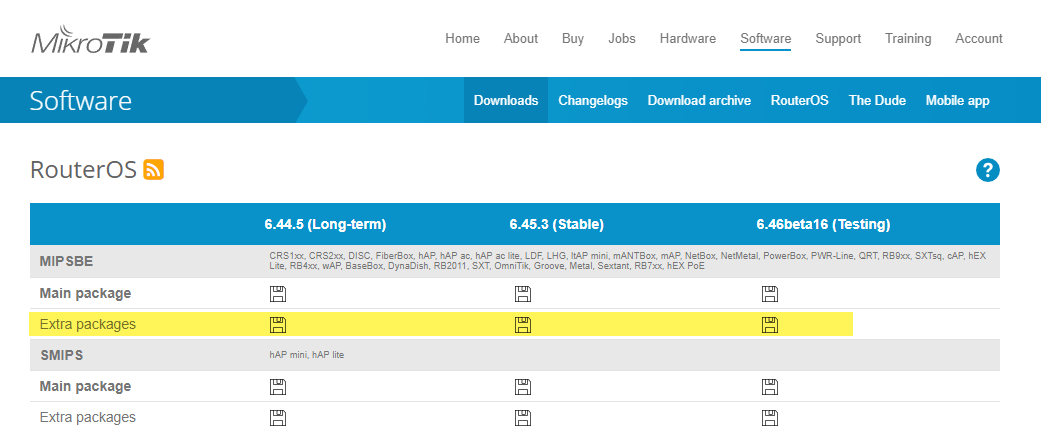
Task: Click the SMIPS Main package row label
Action: point(85,386)
